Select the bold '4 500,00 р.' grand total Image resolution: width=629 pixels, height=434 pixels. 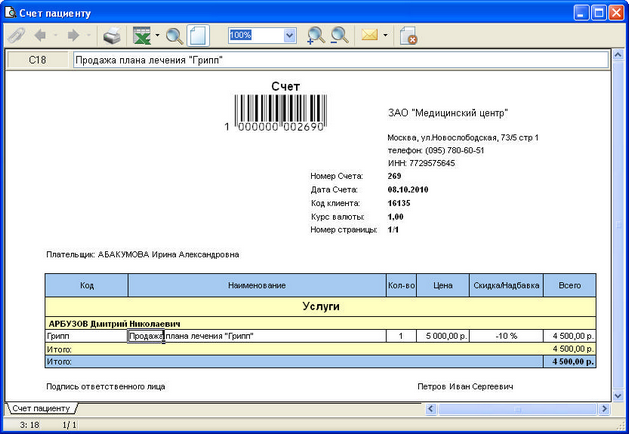tap(570, 361)
